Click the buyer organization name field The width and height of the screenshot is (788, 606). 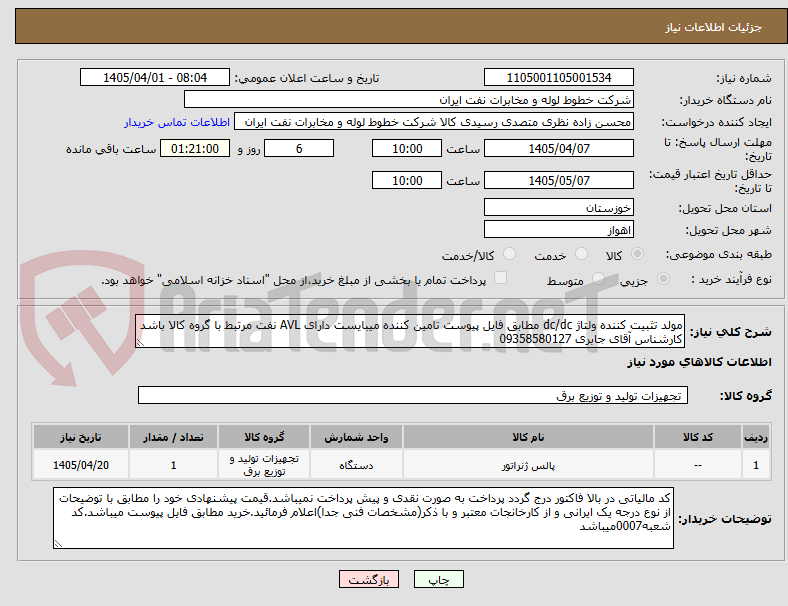pos(409,100)
